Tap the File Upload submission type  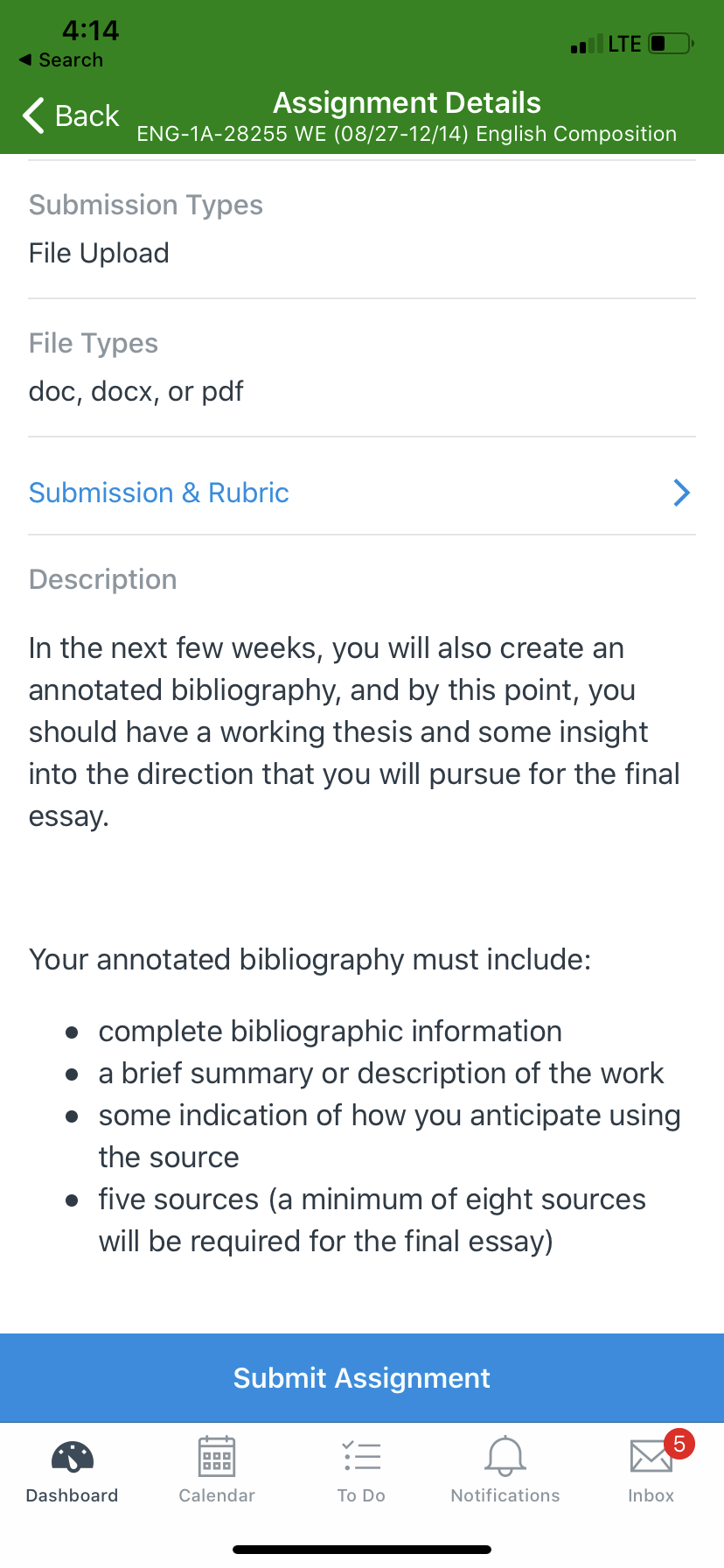[x=99, y=253]
